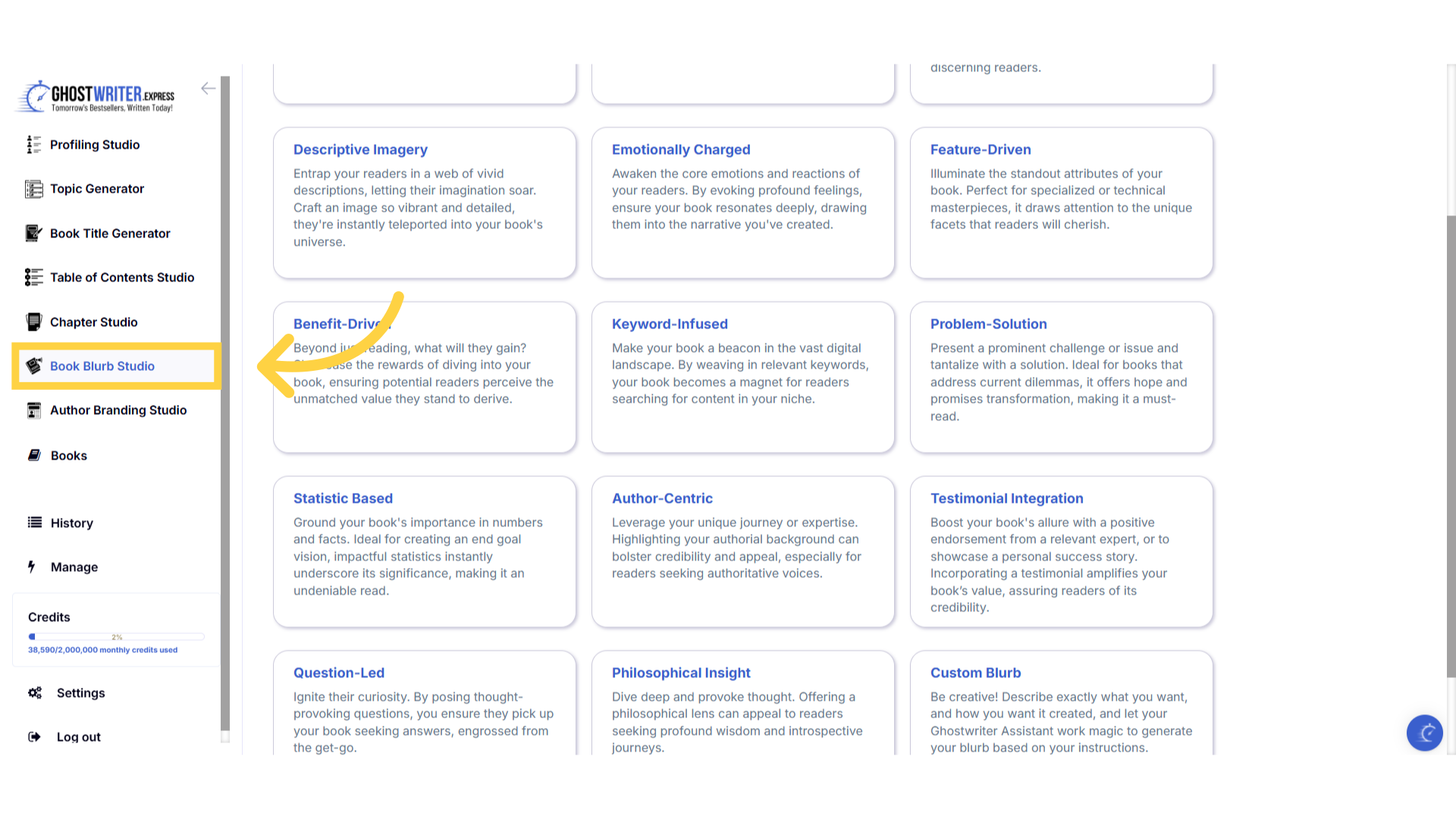Choose the Keyword-Infused blurb card
The height and width of the screenshot is (819, 1456).
tap(742, 377)
